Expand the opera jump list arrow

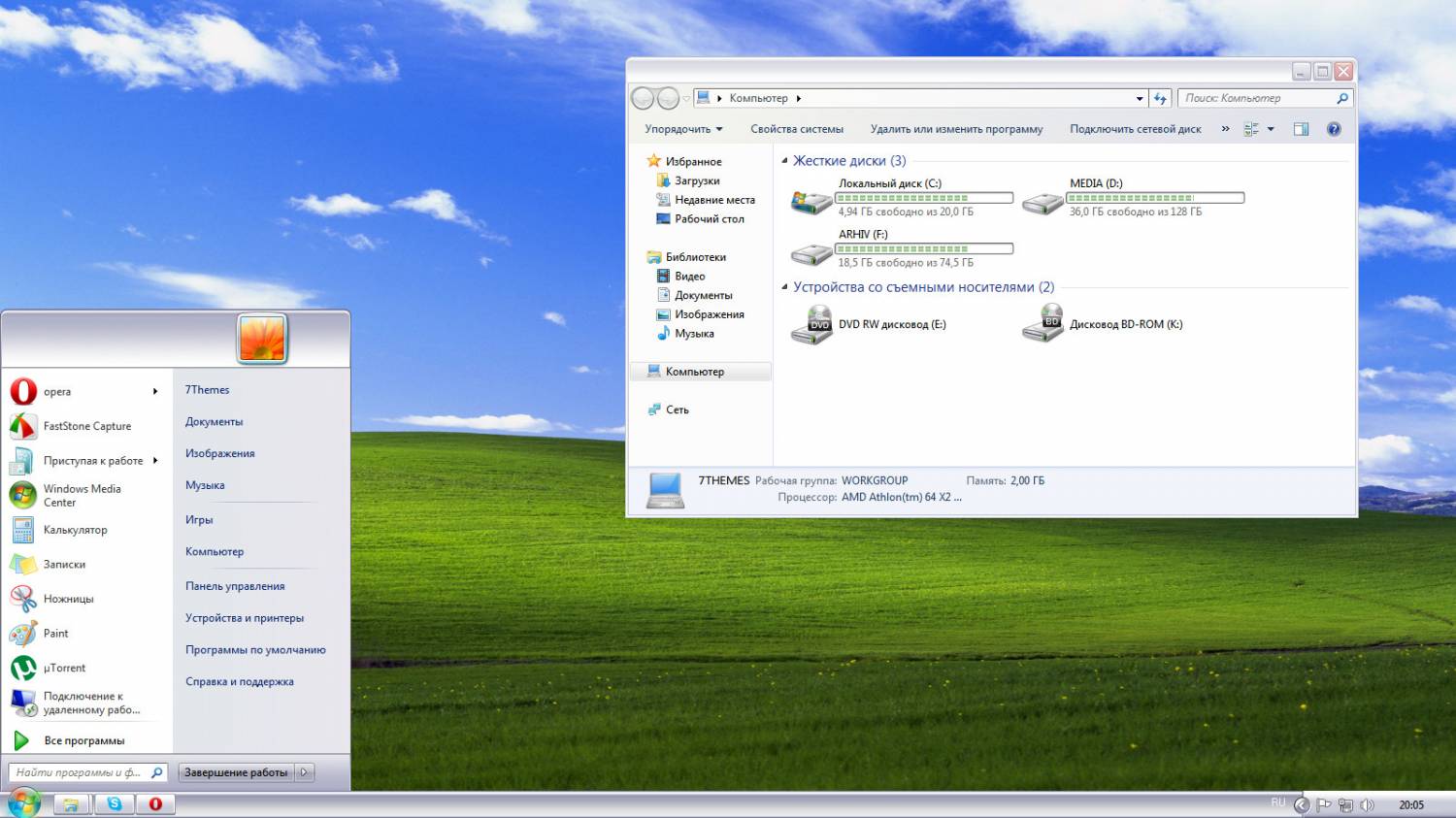[x=155, y=392]
